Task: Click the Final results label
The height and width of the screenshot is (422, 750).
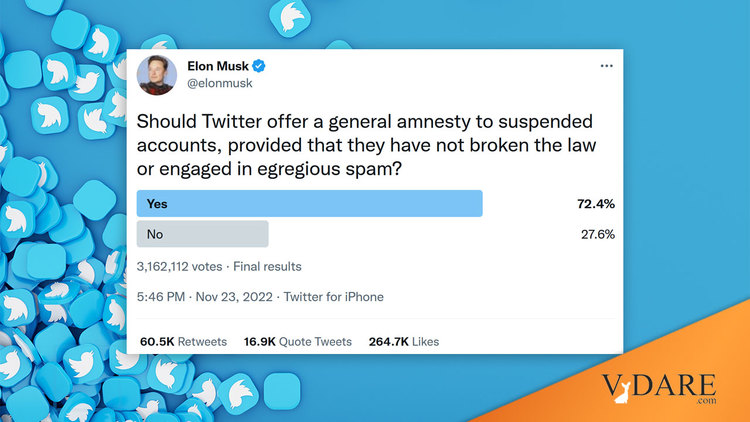Action: pos(267,267)
